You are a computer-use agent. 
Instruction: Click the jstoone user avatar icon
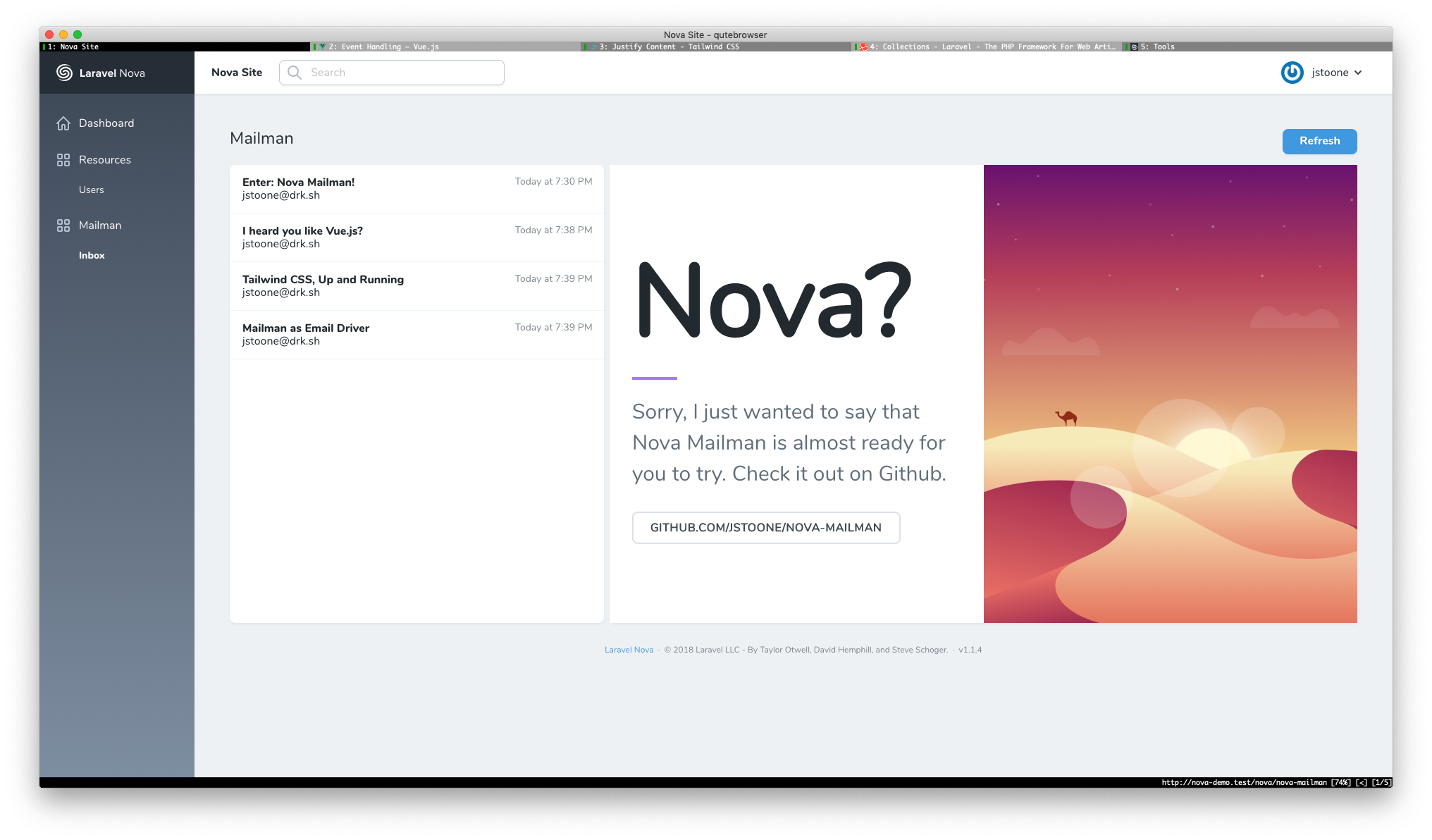(1292, 73)
